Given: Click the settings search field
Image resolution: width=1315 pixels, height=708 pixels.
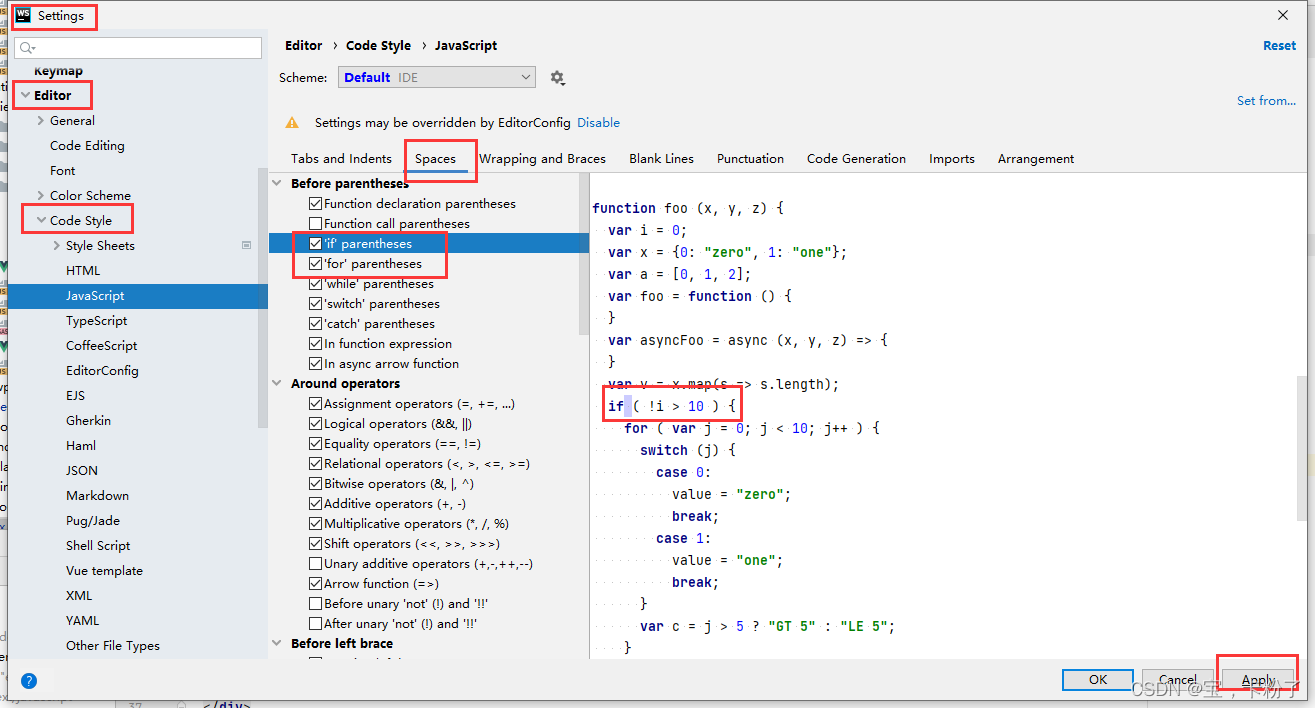Looking at the screenshot, I should pos(138,48).
